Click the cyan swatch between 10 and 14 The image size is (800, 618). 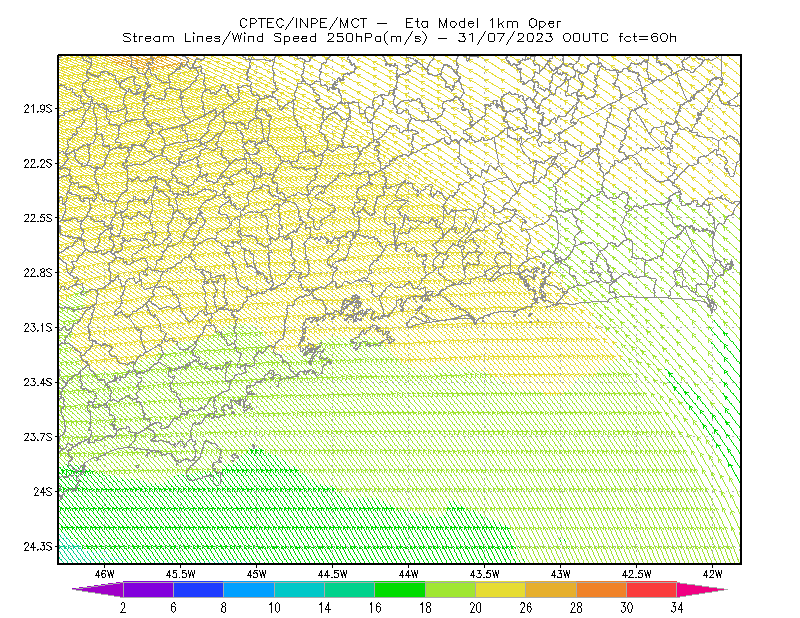tap(299, 589)
